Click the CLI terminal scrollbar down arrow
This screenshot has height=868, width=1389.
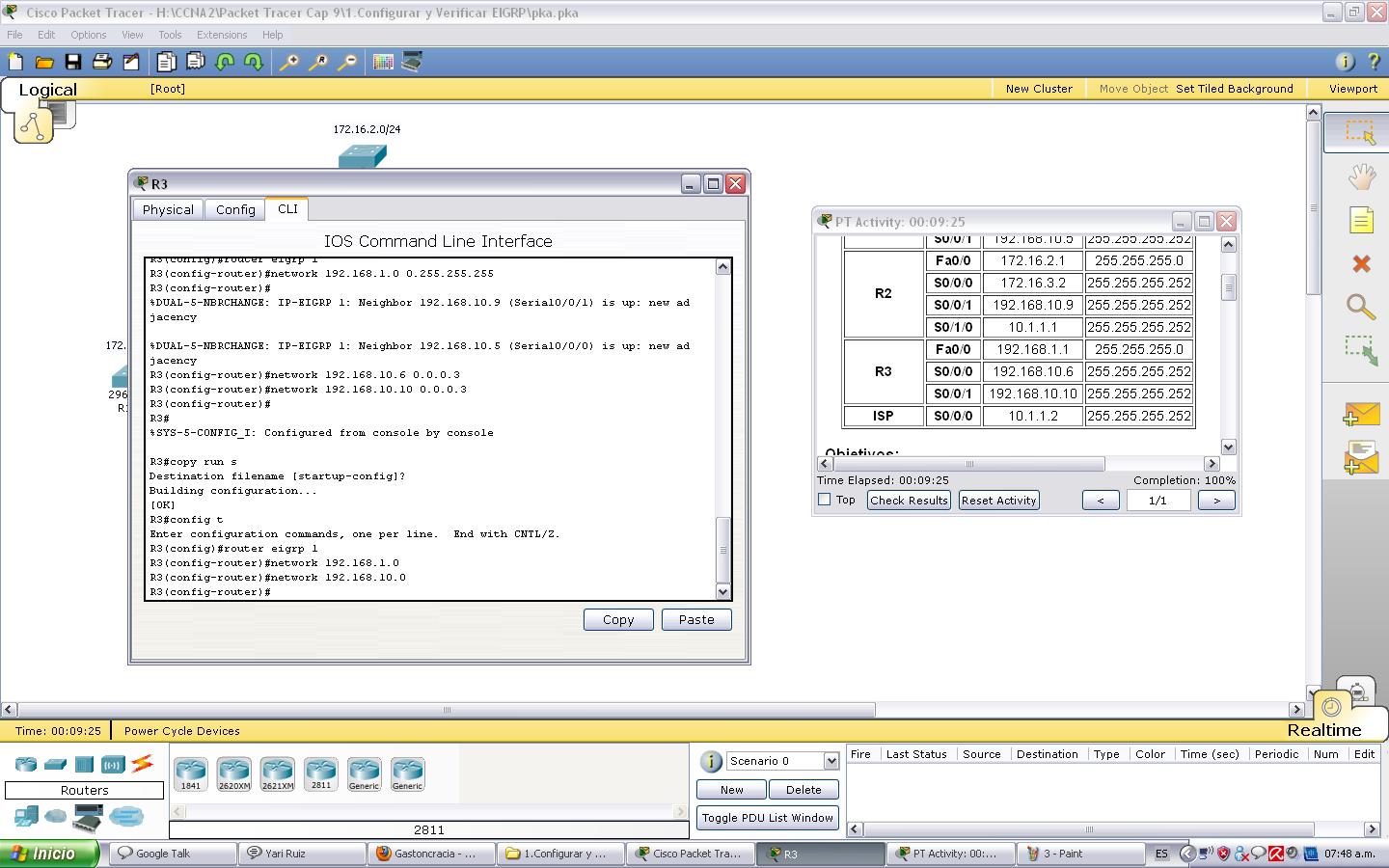[x=723, y=591]
